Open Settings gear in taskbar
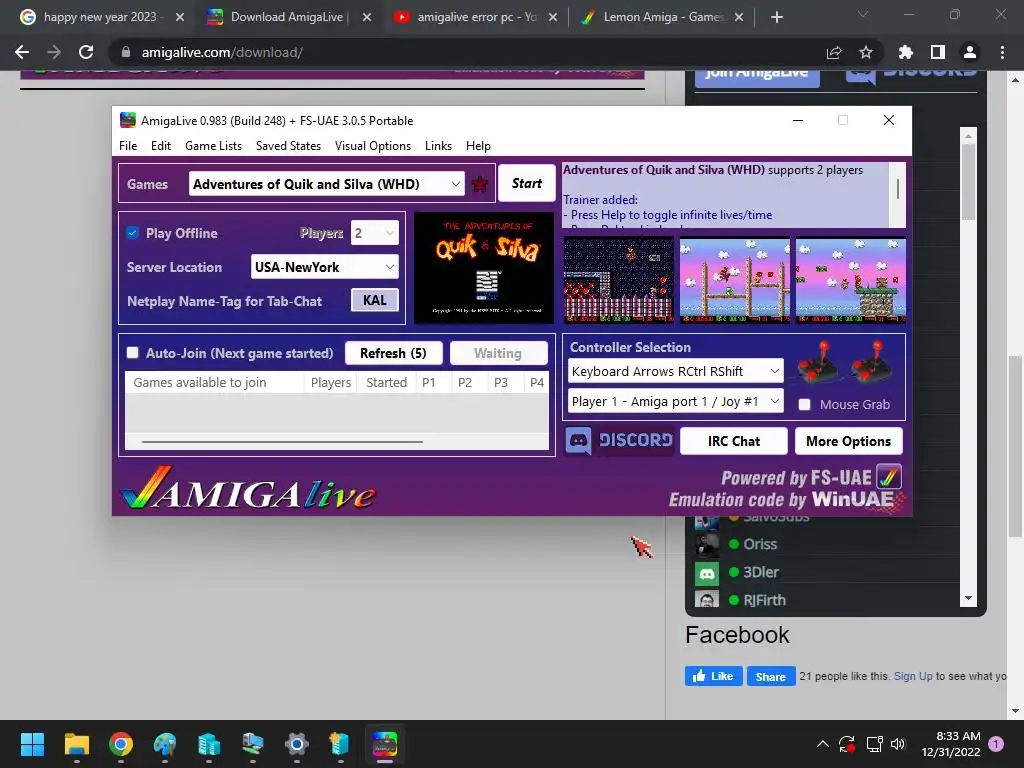This screenshot has width=1024, height=768. coord(296,744)
